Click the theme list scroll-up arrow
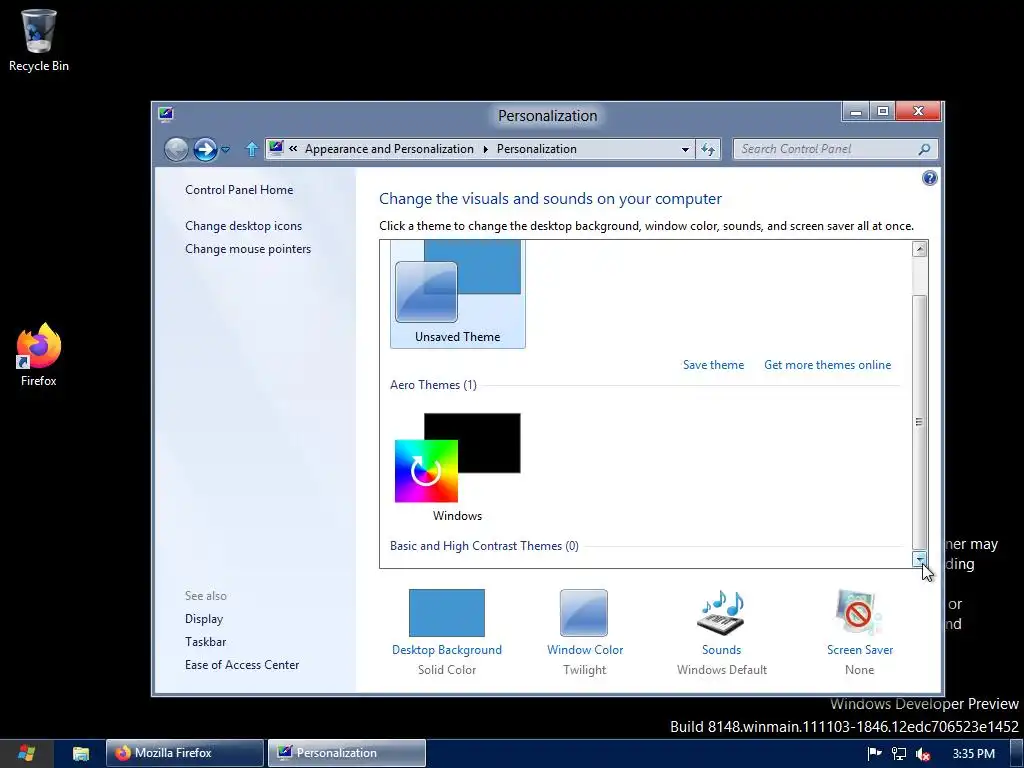 pos(920,249)
